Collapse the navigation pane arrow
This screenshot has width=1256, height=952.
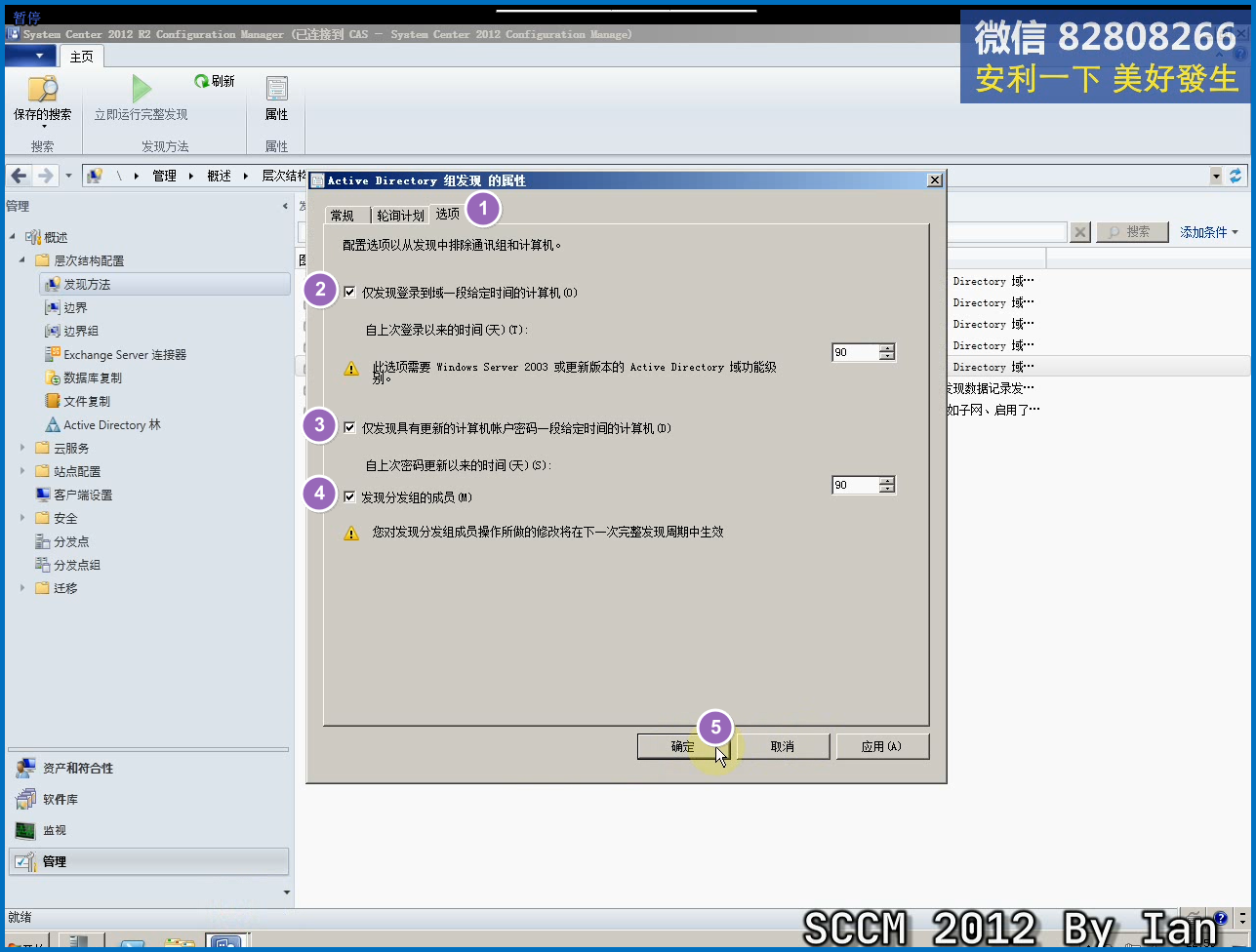286,206
